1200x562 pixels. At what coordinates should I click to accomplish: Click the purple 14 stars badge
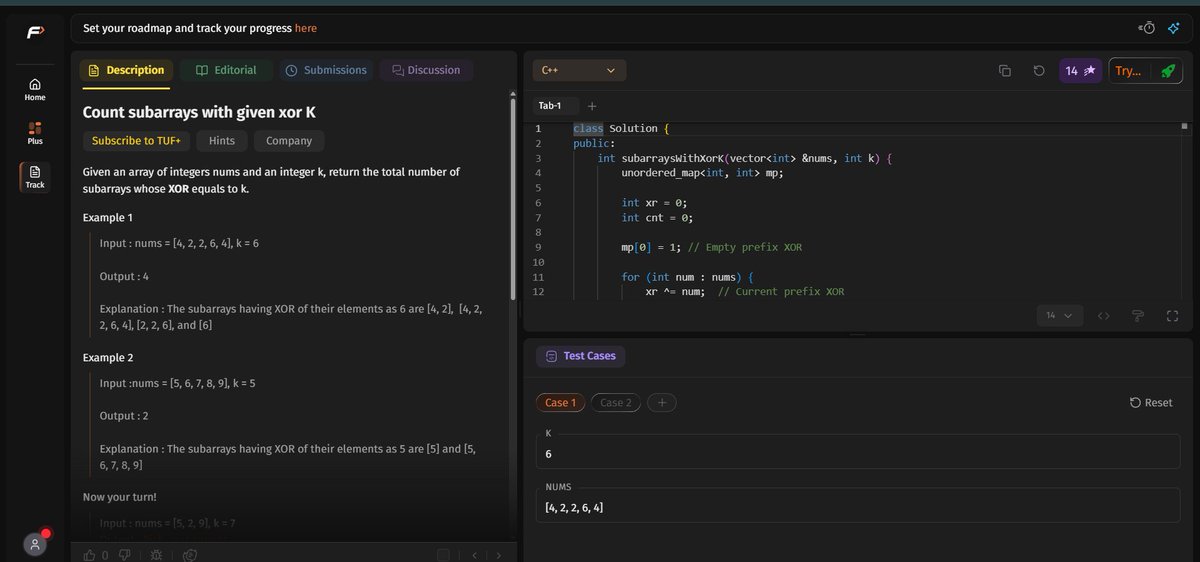(1081, 71)
